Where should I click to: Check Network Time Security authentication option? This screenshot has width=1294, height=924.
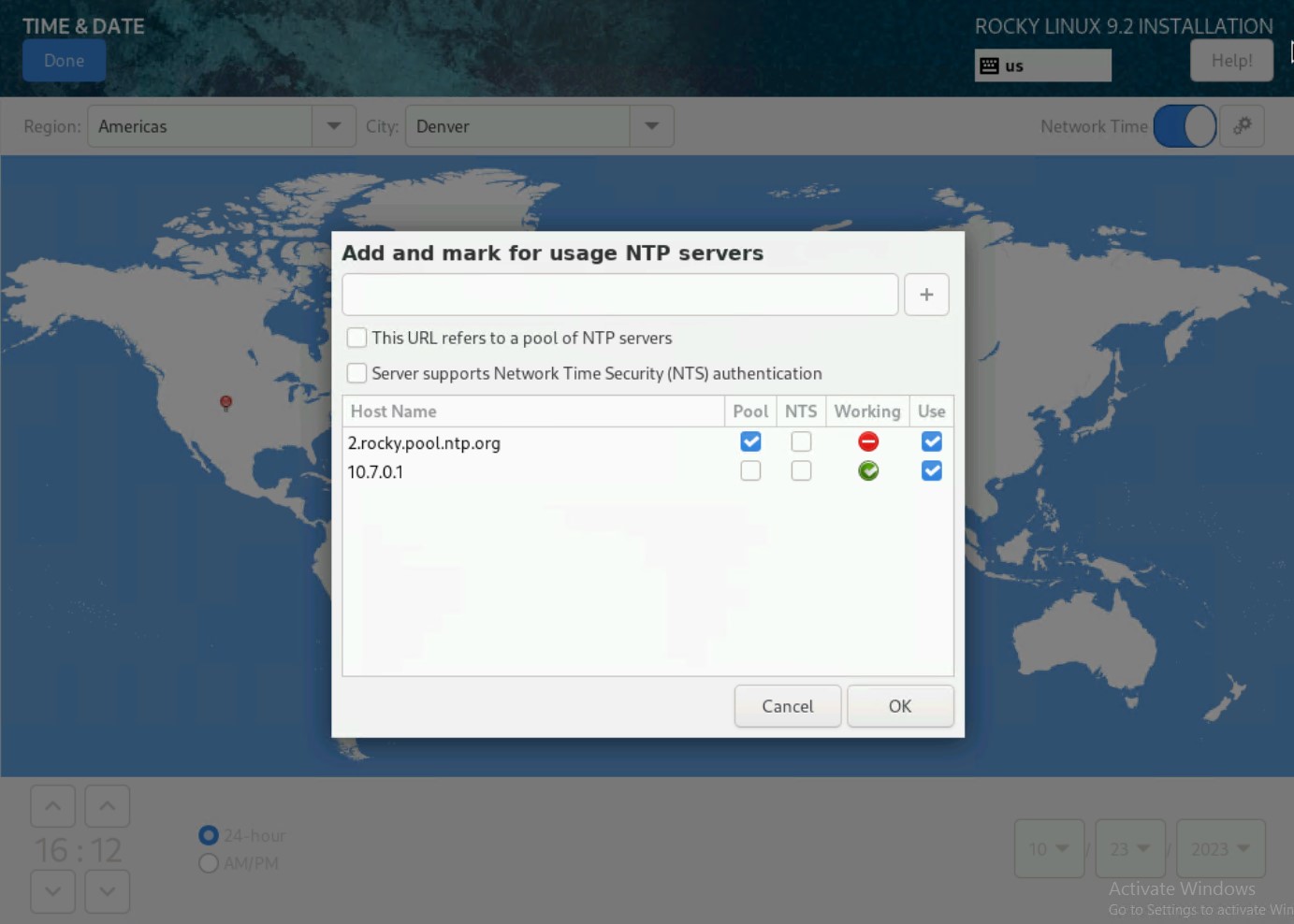tap(356, 373)
